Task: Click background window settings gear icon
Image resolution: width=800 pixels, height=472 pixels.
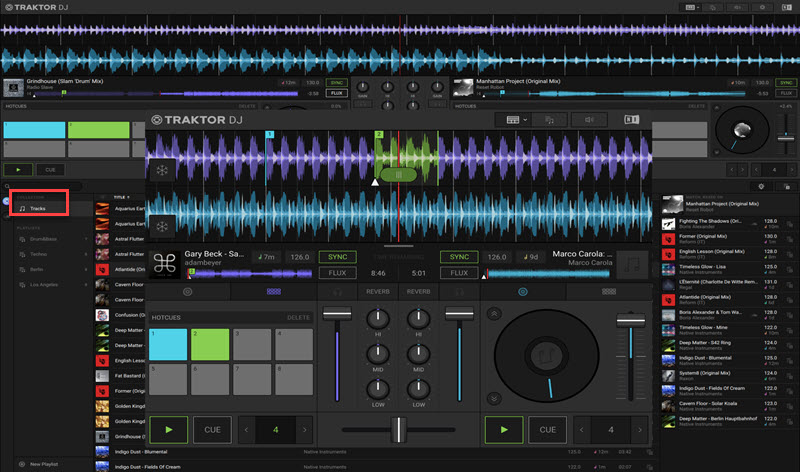Action: [x=762, y=7]
